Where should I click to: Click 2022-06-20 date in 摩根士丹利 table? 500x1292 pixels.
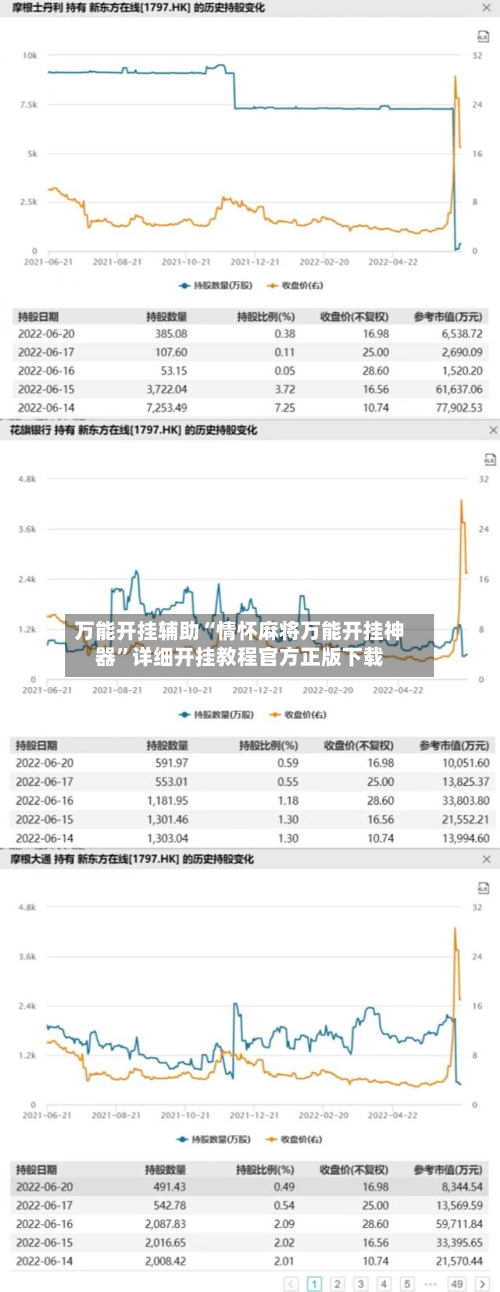46,334
